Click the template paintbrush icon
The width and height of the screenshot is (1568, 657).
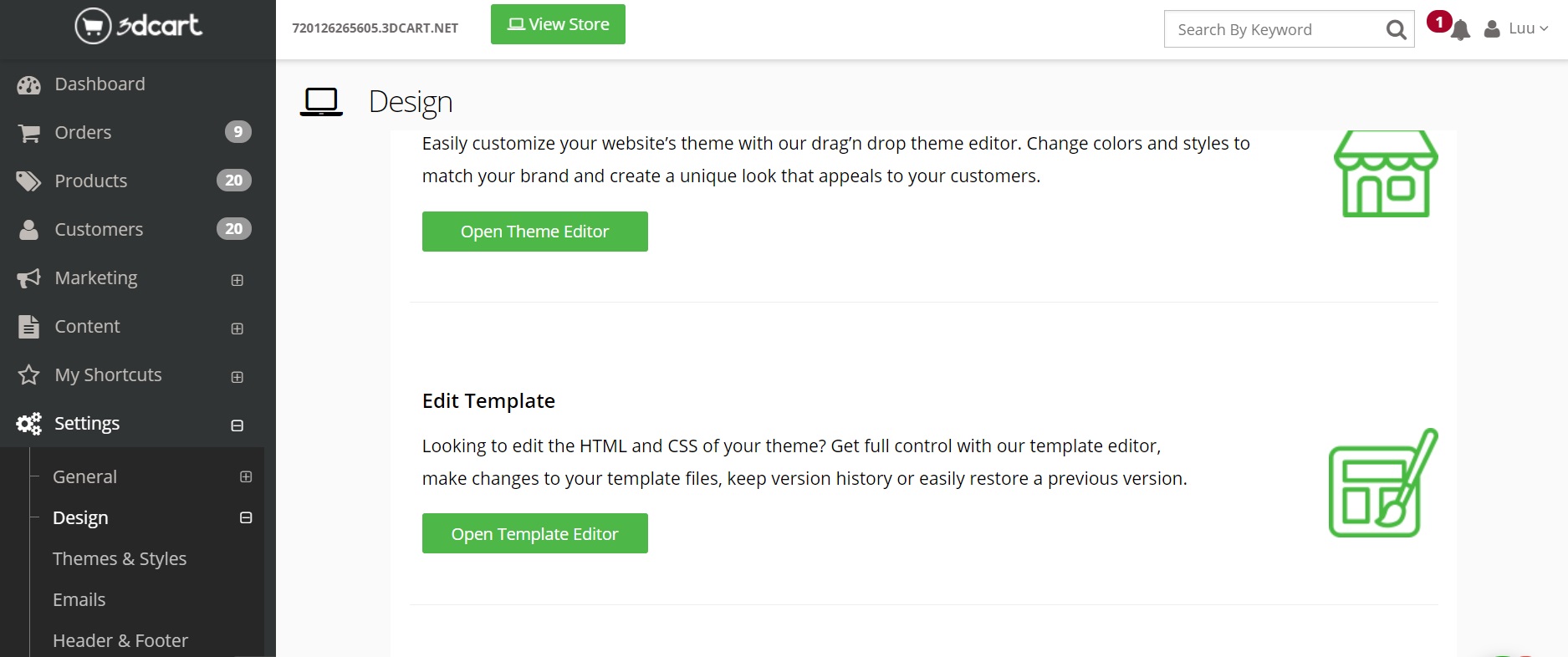pyautogui.click(x=1382, y=484)
